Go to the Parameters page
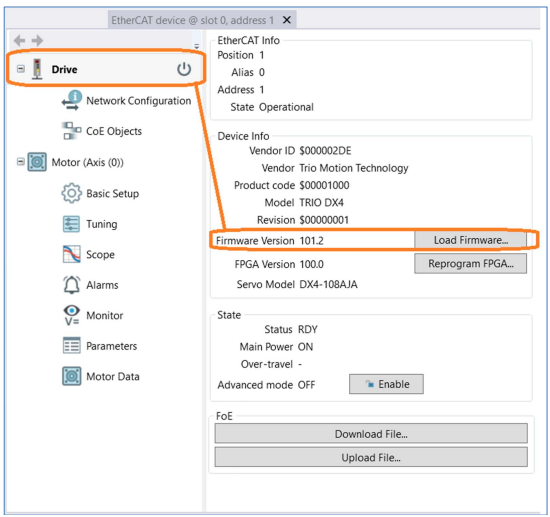The image size is (550, 517). pos(112,346)
